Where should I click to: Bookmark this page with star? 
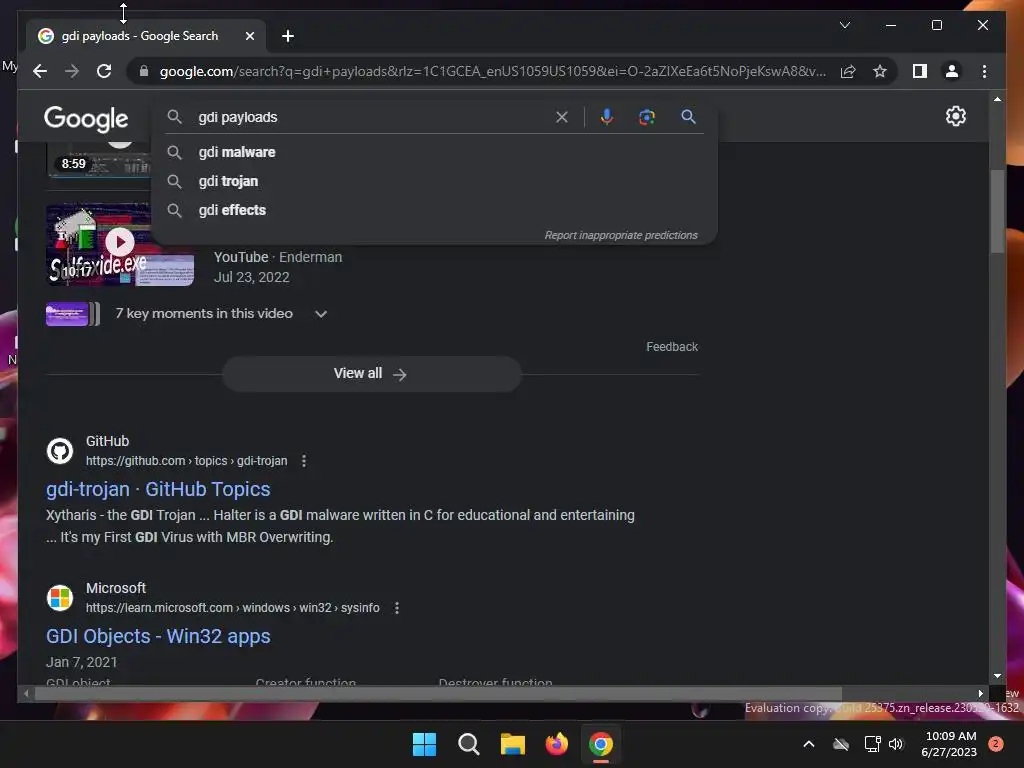[x=880, y=71]
